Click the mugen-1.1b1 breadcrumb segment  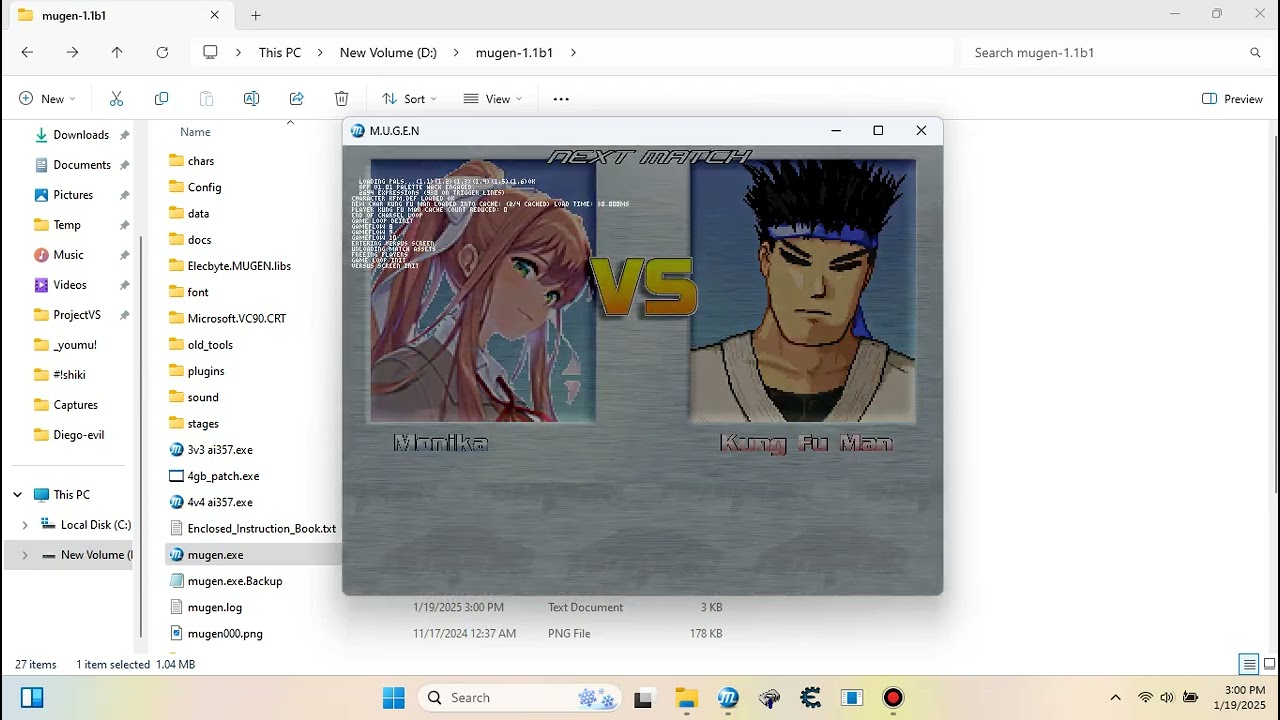point(514,52)
